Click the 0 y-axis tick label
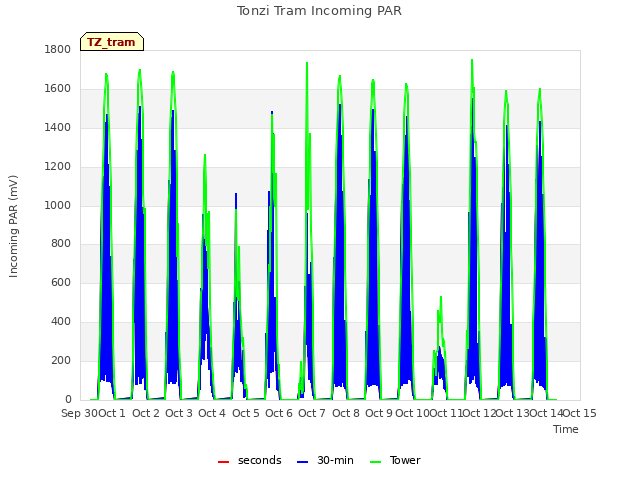 tap(68, 399)
